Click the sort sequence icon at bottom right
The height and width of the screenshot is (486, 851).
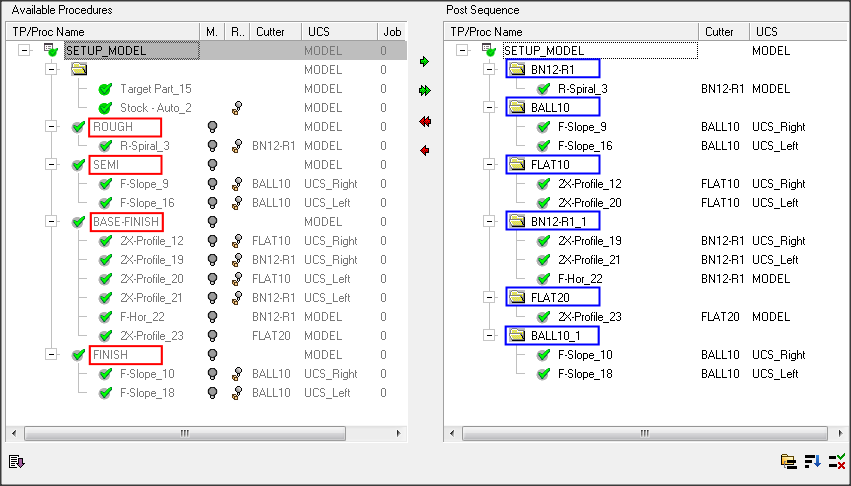(812, 462)
